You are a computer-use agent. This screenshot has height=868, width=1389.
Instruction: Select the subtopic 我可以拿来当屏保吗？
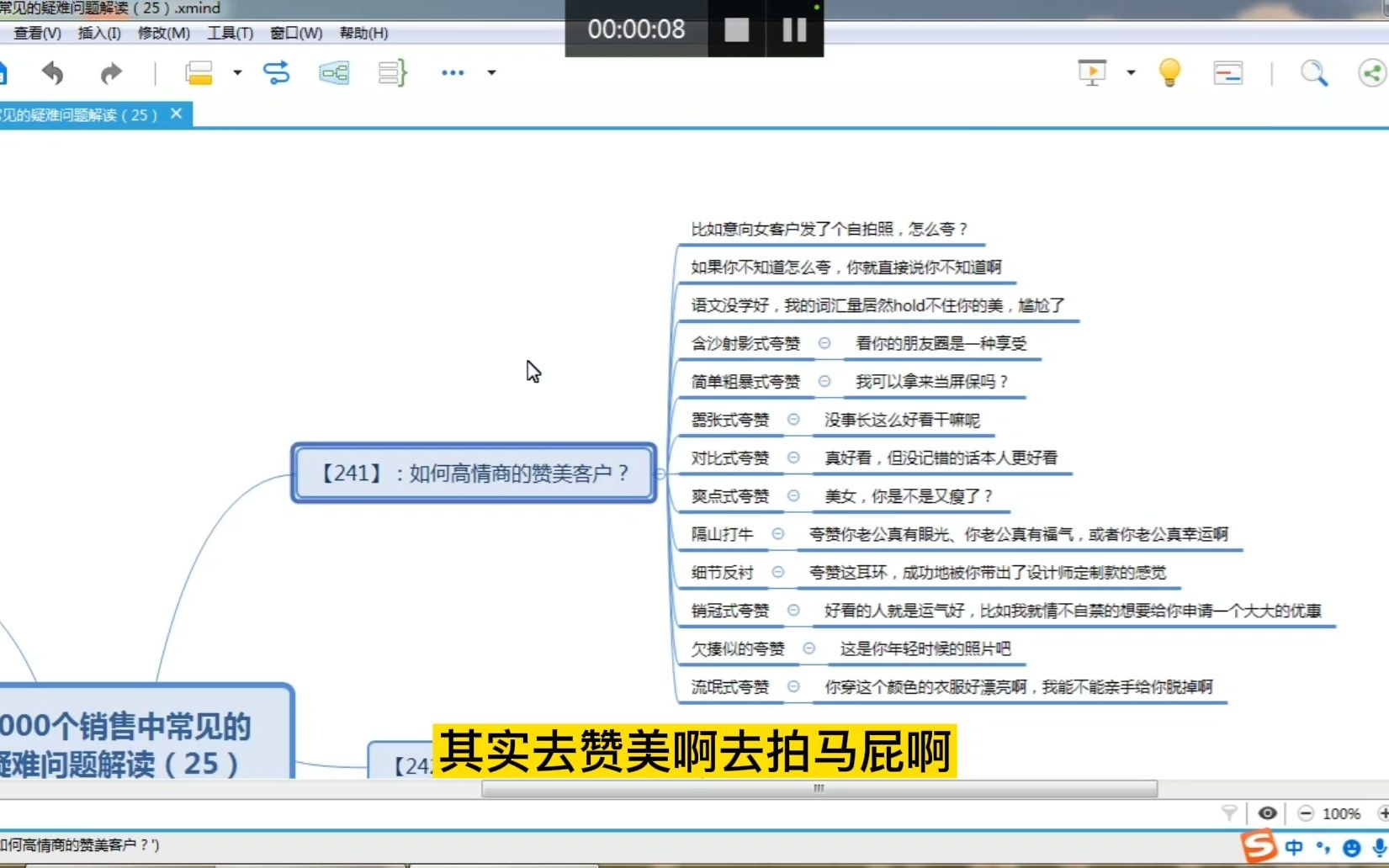coord(932,382)
